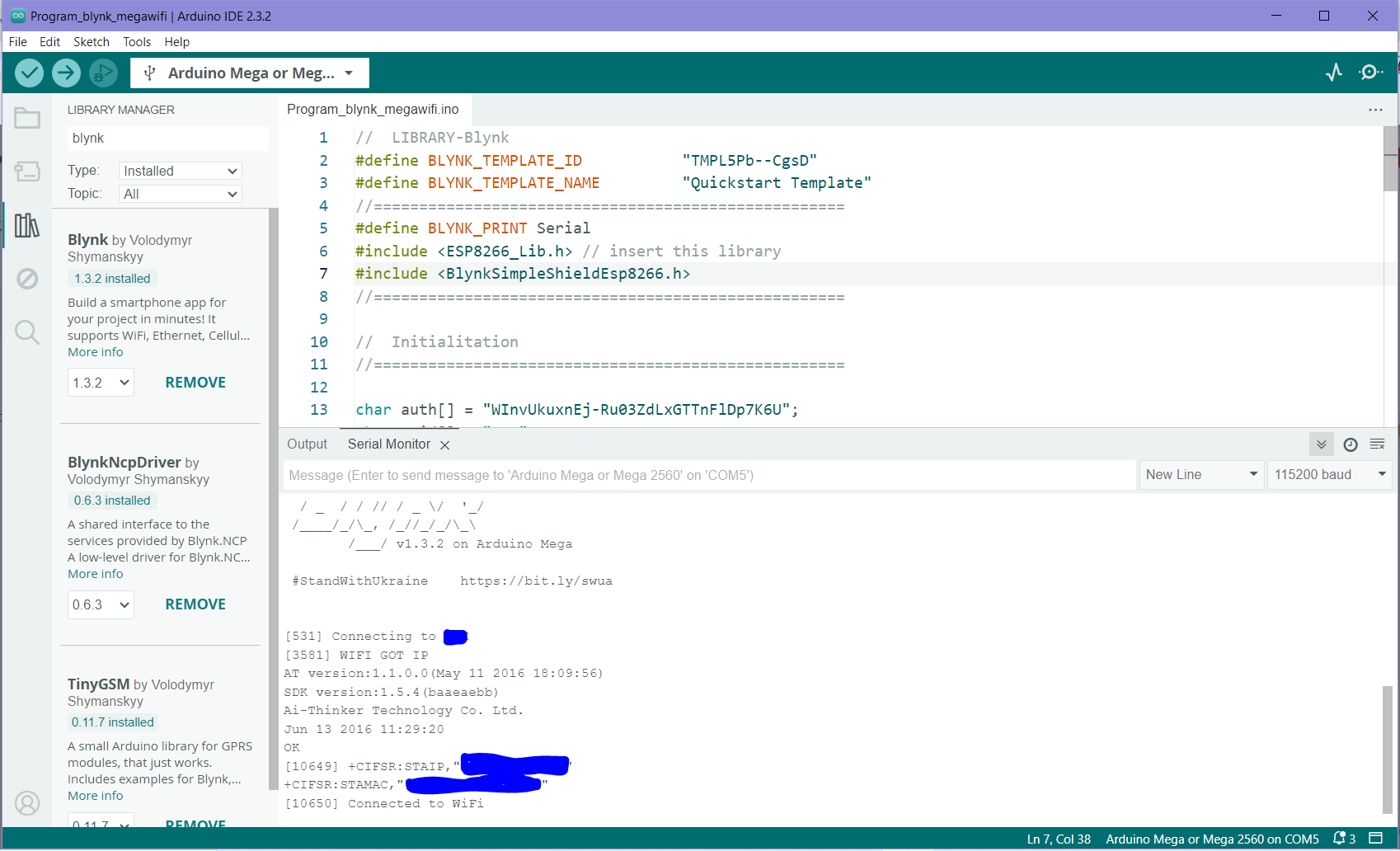Click the "0.11.7 installed" badge
Screen dimensions: 1400x851
click(112, 722)
